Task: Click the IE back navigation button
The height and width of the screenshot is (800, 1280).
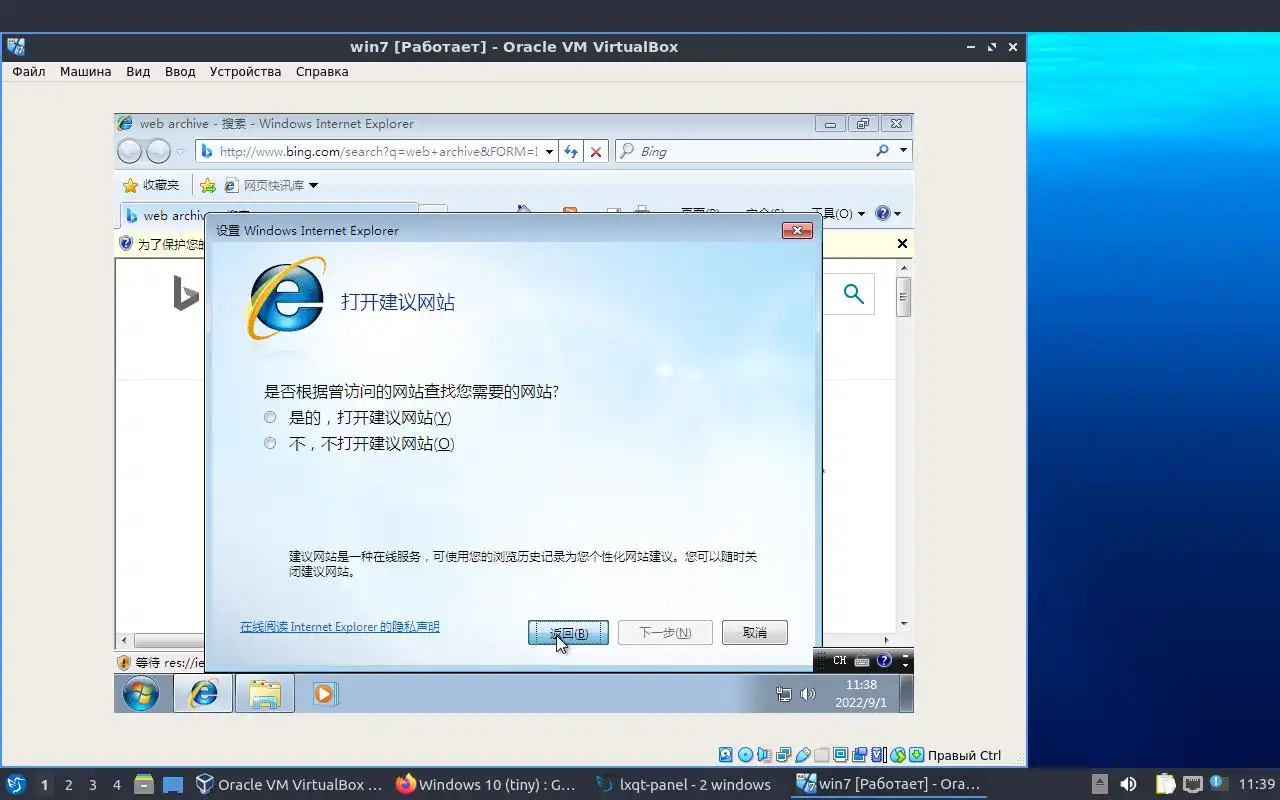Action: point(130,151)
